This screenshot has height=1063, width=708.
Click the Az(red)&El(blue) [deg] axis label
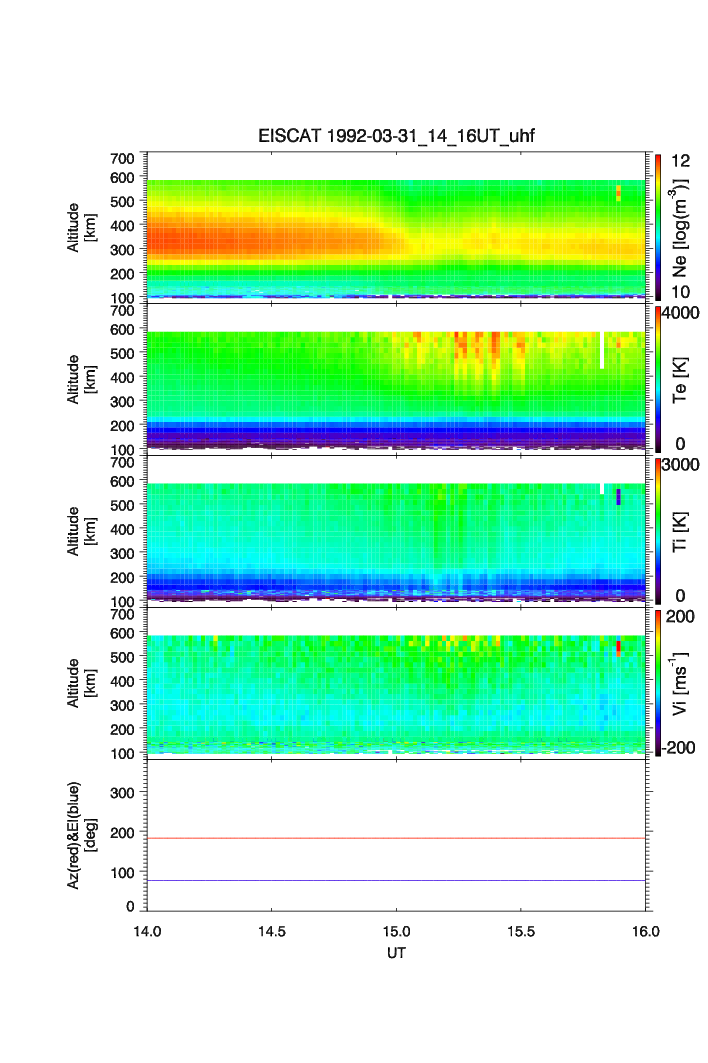click(x=81, y=835)
